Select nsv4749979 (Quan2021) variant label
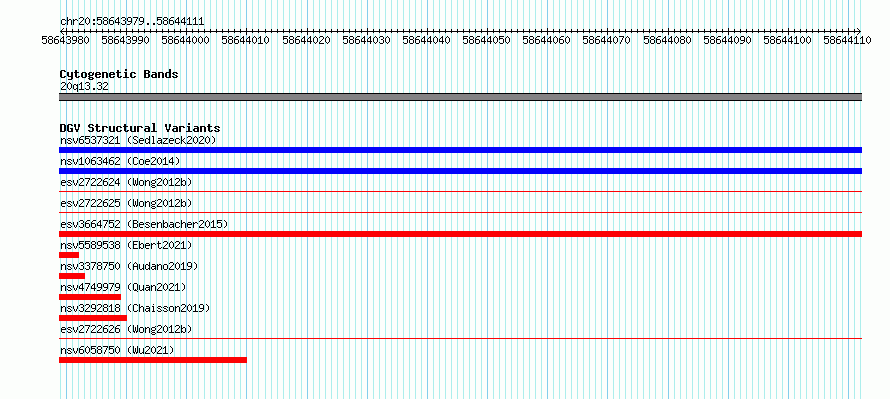The width and height of the screenshot is (890, 399). pyautogui.click(x=123, y=287)
